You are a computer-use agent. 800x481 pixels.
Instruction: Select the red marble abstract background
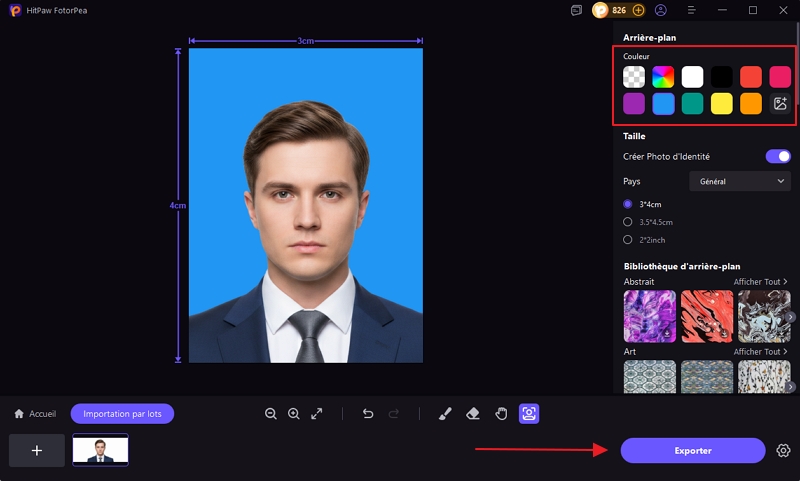coord(707,316)
